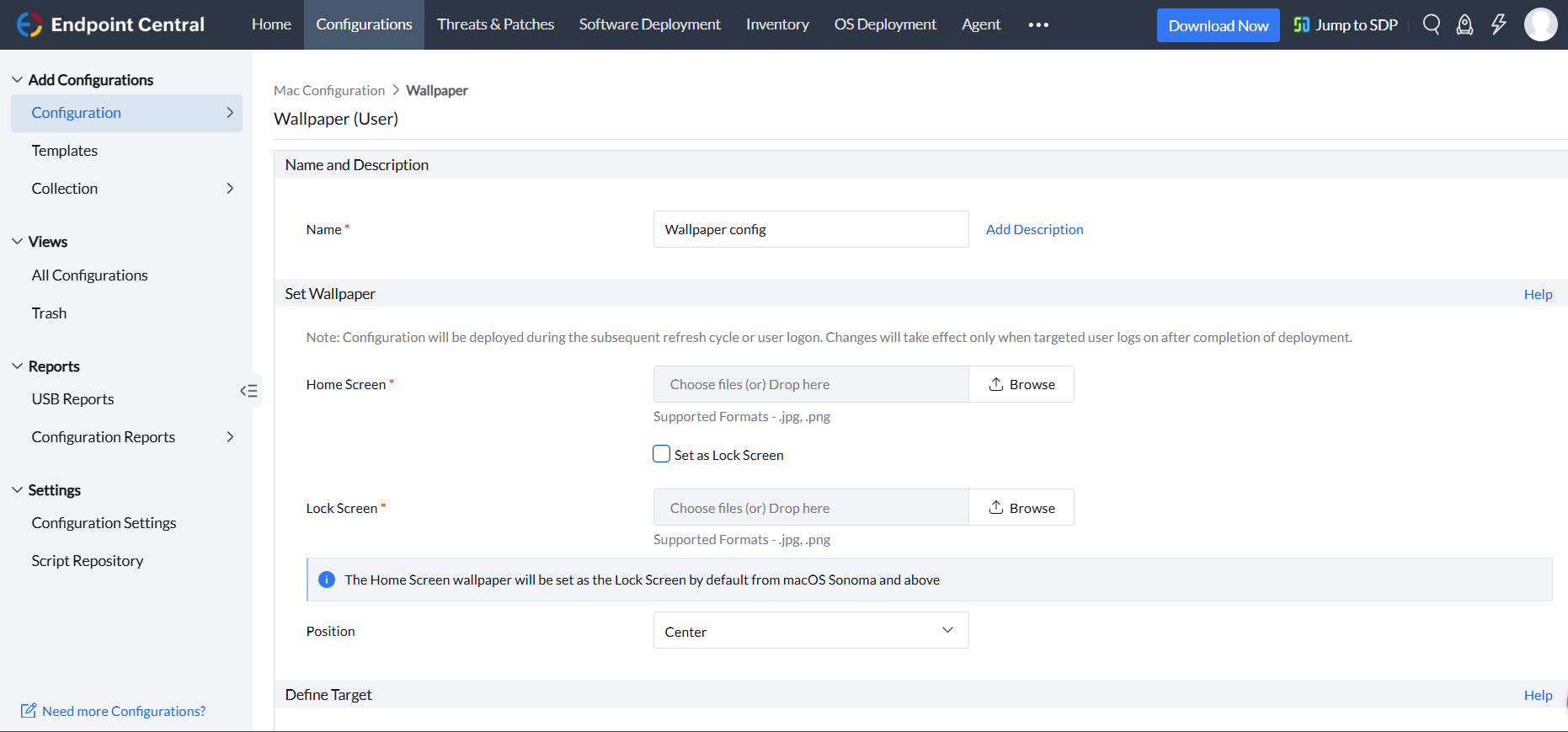Open the Position dropdown

[x=810, y=630]
